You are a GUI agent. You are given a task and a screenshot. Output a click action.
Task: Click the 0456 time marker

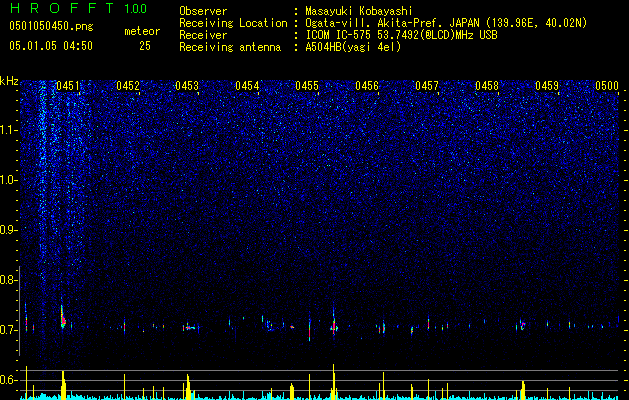(x=367, y=85)
